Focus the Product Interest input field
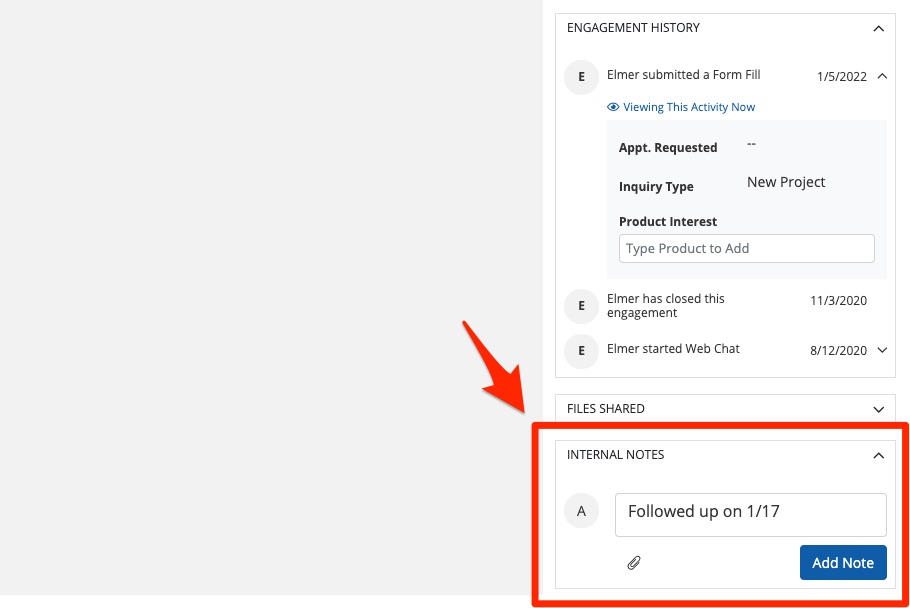Image resolution: width=910 pixels, height=608 pixels. click(746, 248)
